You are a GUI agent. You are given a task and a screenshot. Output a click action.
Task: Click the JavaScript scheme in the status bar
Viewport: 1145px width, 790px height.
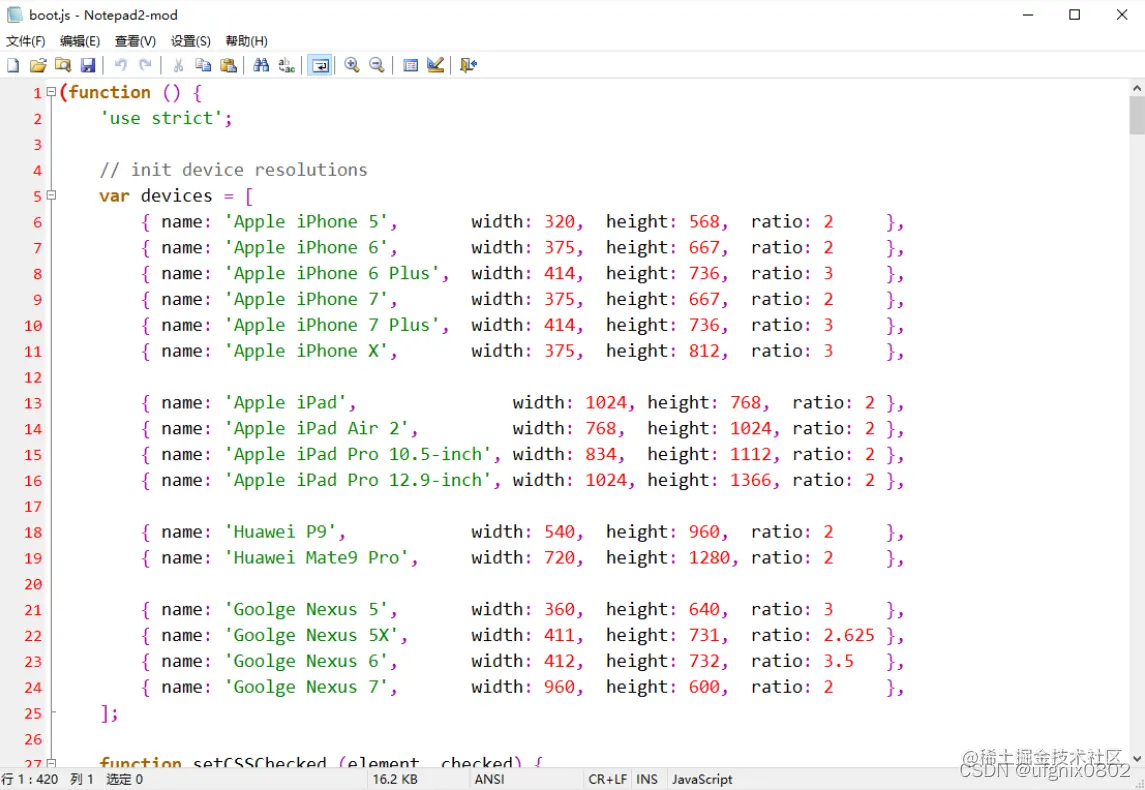702,779
